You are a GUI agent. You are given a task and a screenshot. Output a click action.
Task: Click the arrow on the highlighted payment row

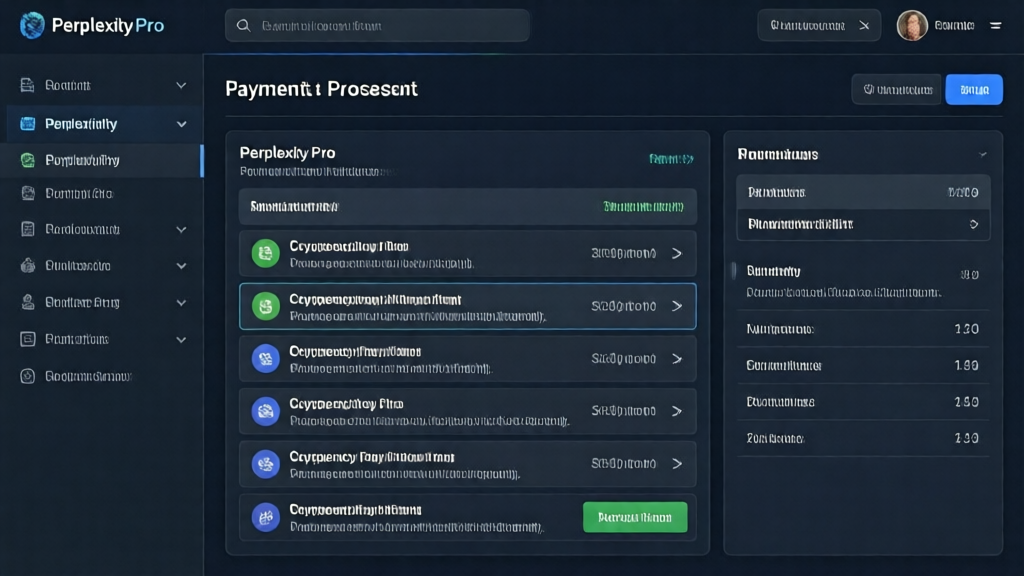[677, 306]
